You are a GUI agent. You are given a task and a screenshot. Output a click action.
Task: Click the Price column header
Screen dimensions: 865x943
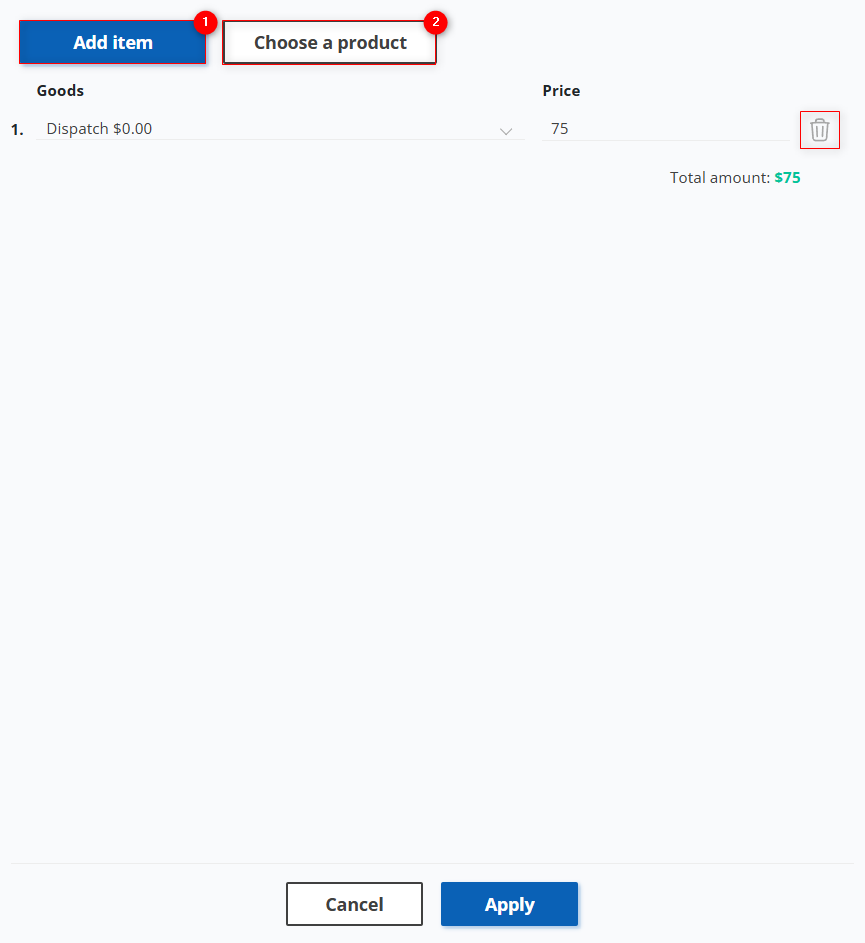[x=561, y=91]
